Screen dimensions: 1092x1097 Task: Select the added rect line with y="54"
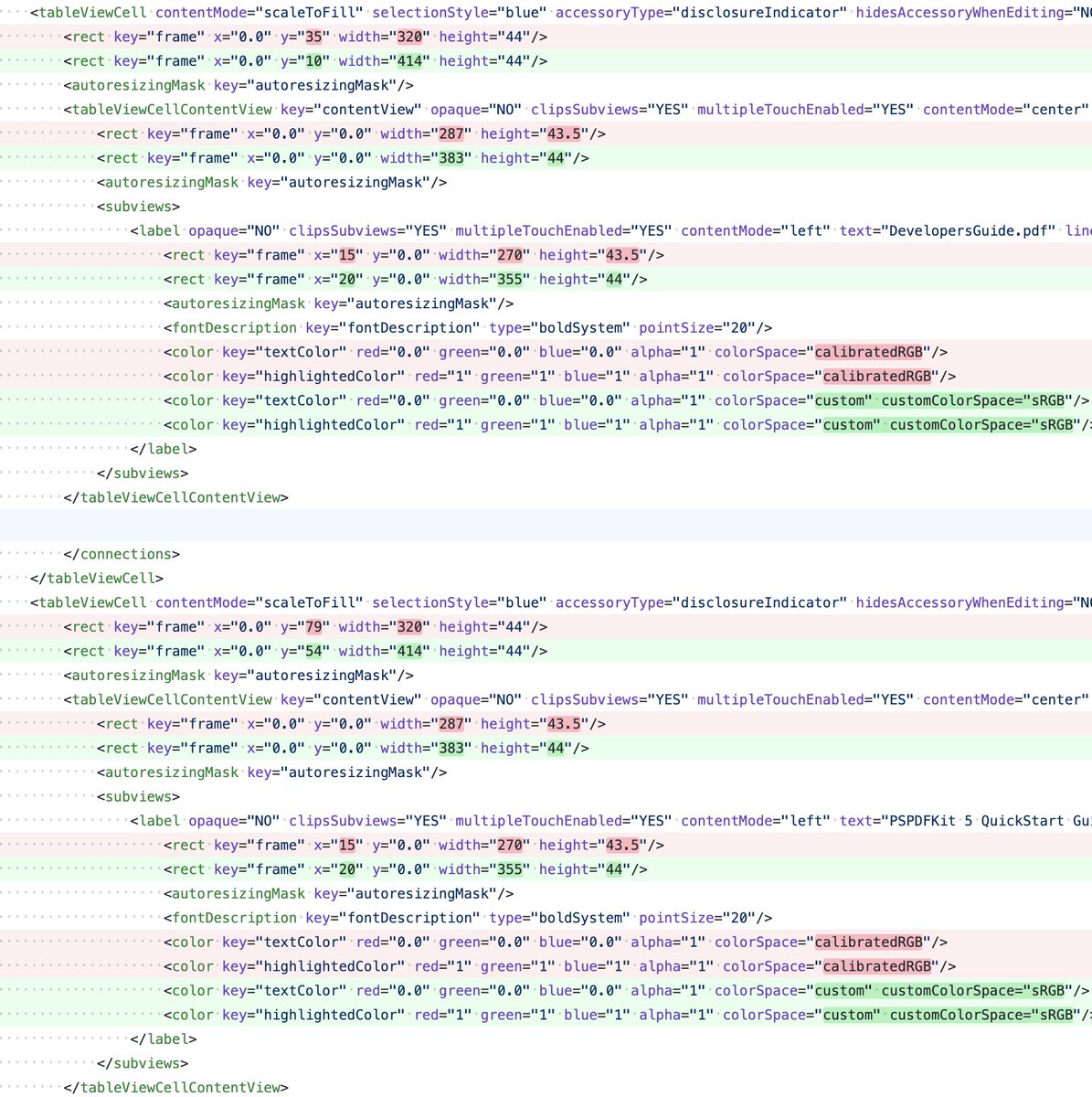point(546,651)
